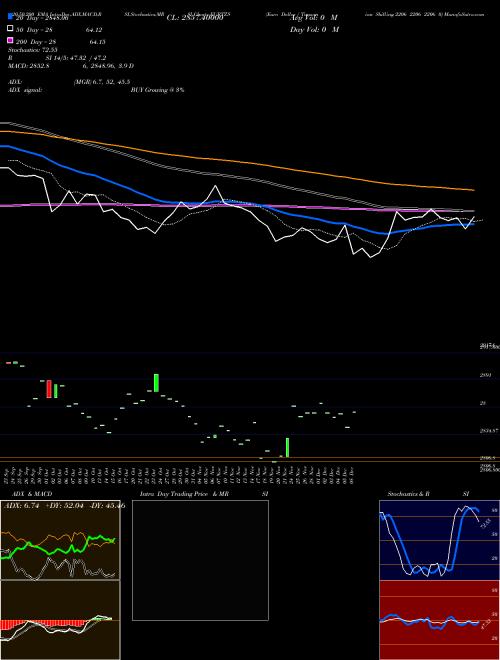Image resolution: width=500 pixels, height=660 pixels.
Task: Click the '(MGR) 6.7, 52, 45.5' ADX values
Action: pos(101,82)
